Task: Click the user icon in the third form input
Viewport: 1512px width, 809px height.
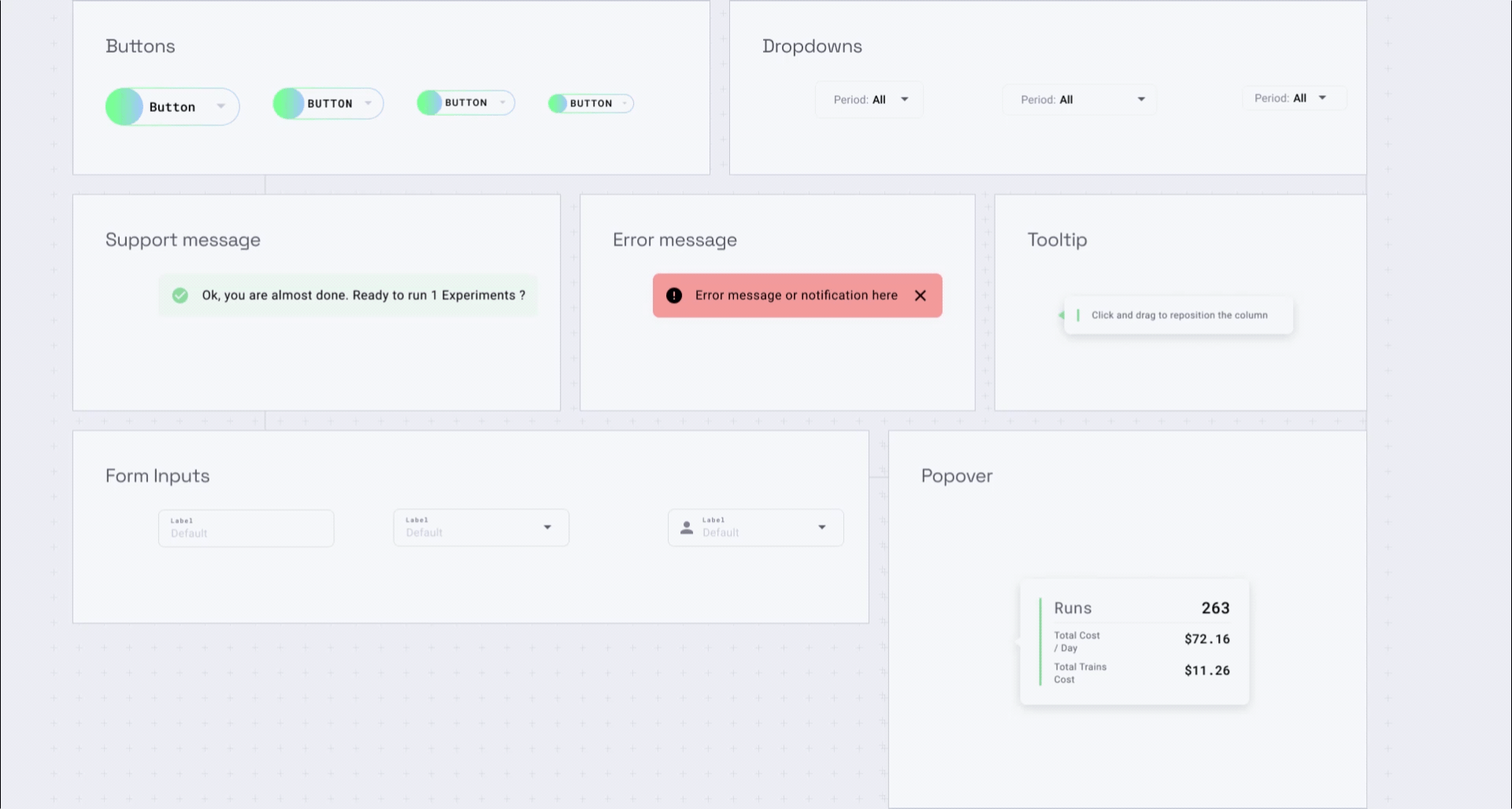Action: (x=687, y=528)
